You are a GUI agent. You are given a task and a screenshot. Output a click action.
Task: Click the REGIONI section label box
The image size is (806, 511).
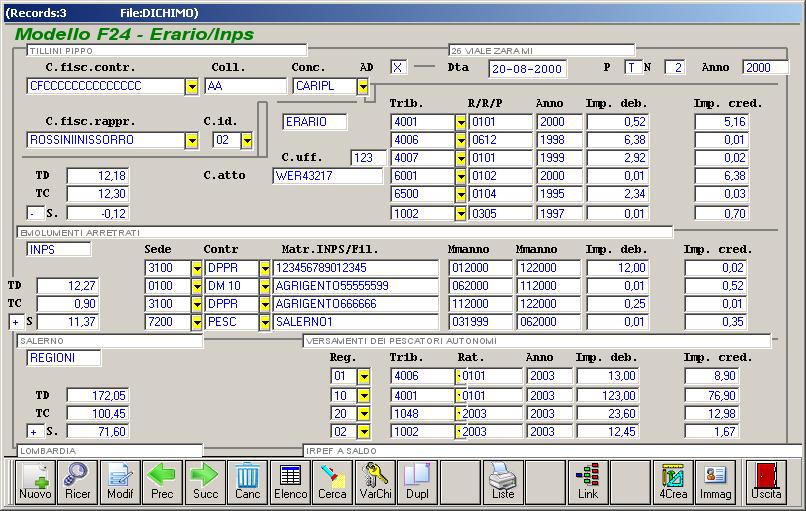(x=64, y=358)
